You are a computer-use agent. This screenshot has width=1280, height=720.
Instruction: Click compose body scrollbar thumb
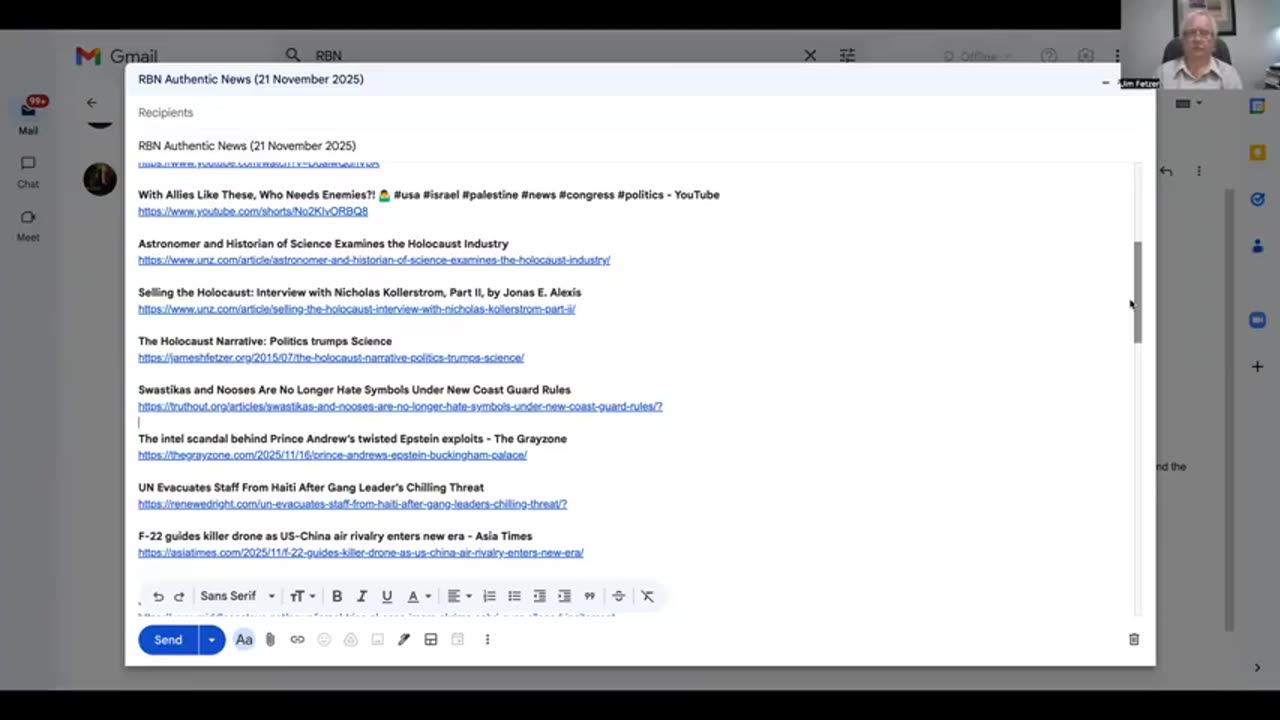click(x=1137, y=292)
